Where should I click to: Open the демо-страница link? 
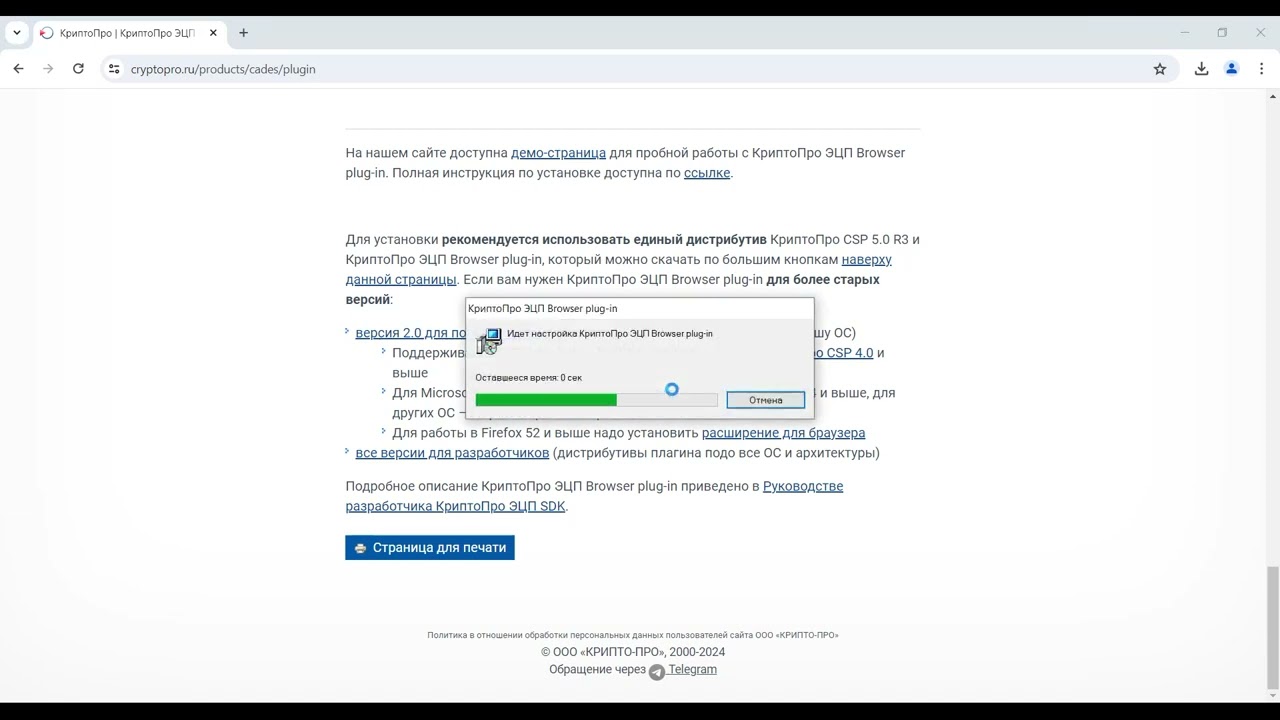coord(558,153)
